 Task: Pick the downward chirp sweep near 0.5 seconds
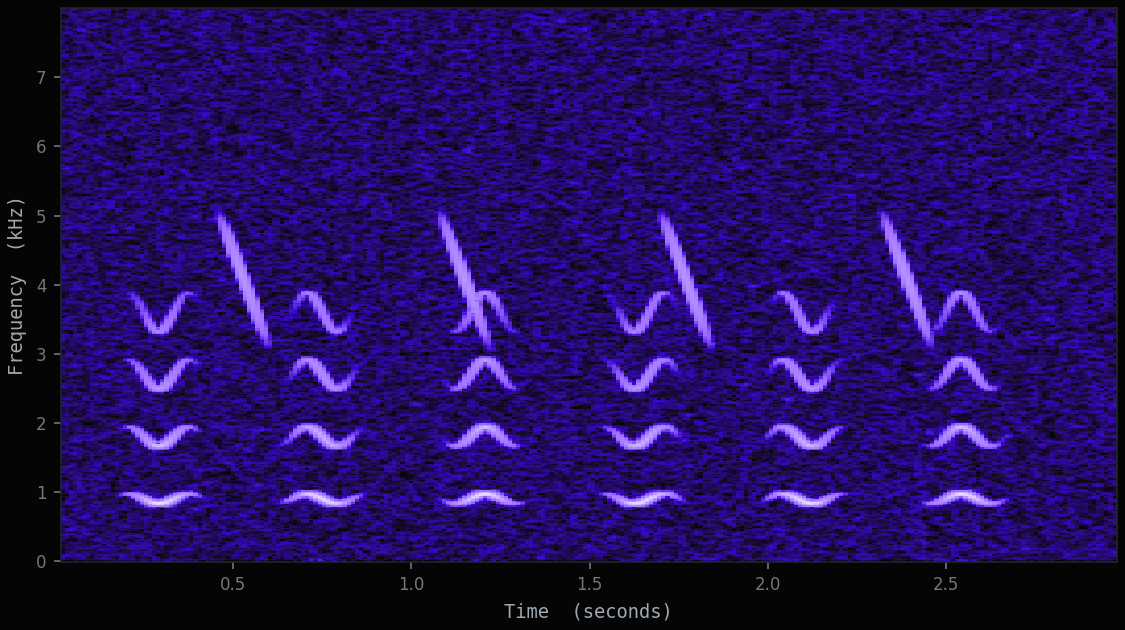[x=244, y=278]
